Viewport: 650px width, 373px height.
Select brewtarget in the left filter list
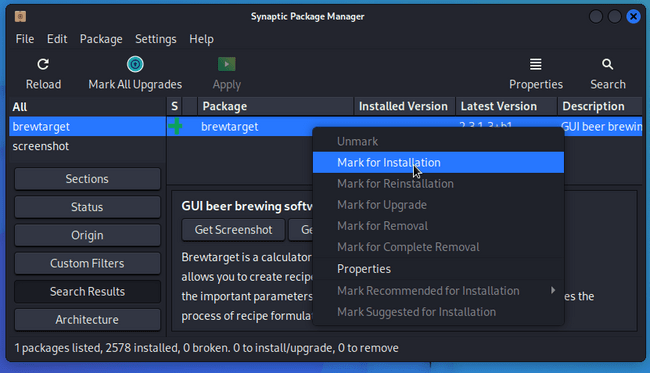[87, 127]
